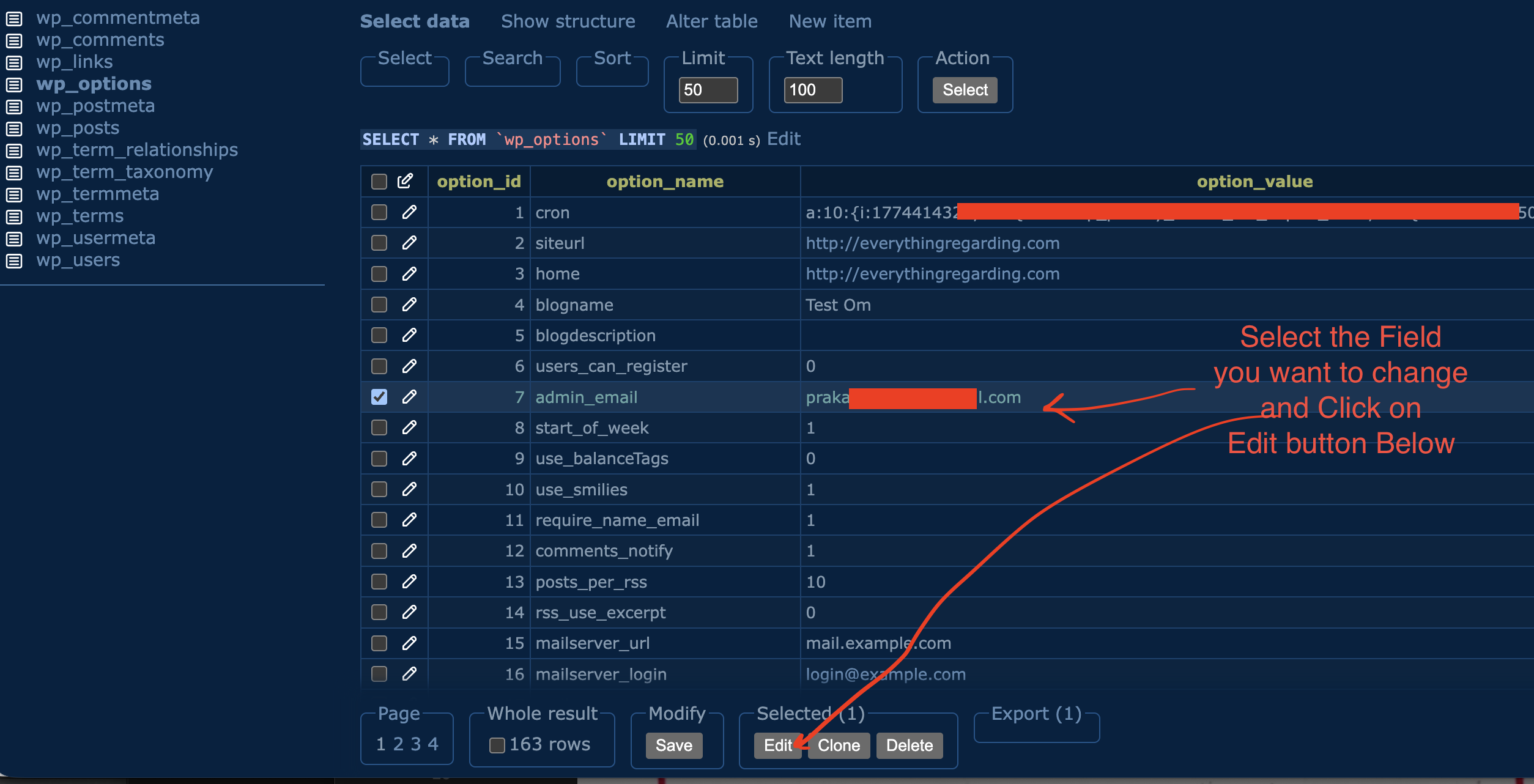Viewport: 1534px width, 784px height.
Task: Click the table icon beside wp_users
Action: pyautogui.click(x=14, y=261)
